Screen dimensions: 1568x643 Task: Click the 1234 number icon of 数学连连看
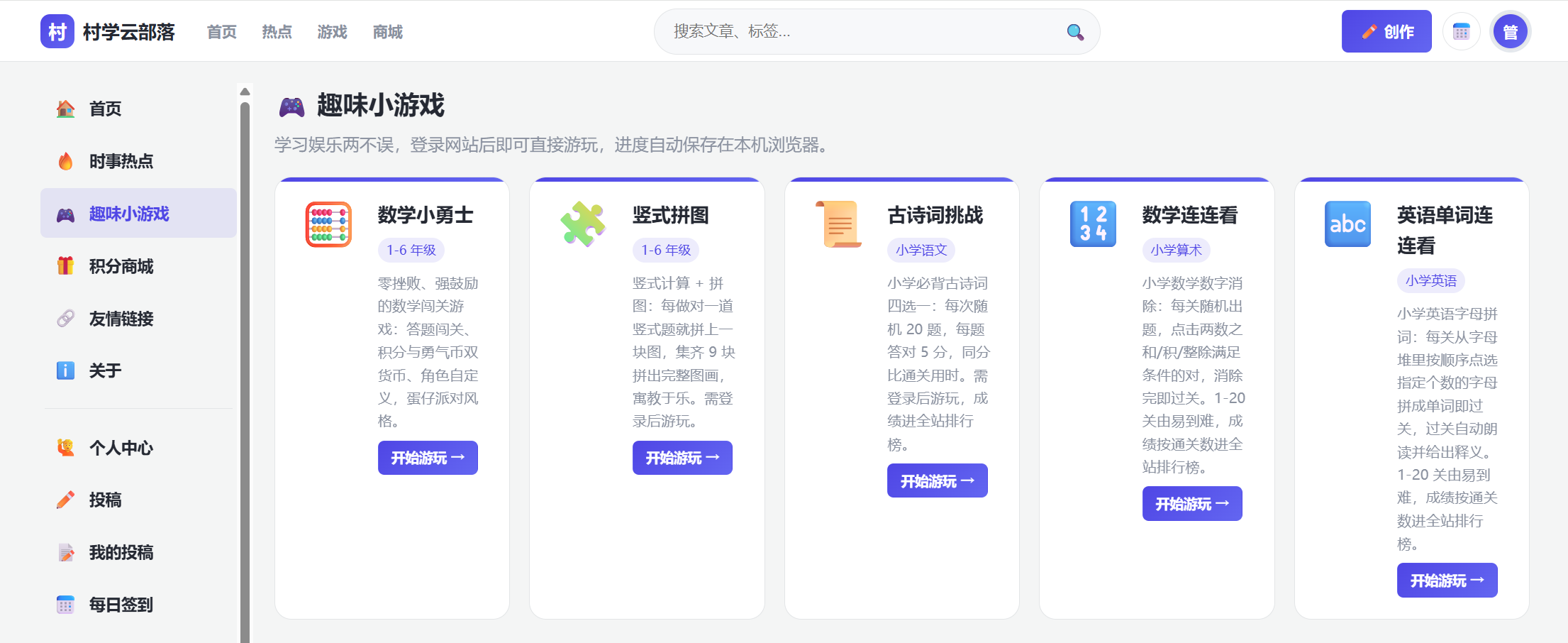(x=1093, y=224)
